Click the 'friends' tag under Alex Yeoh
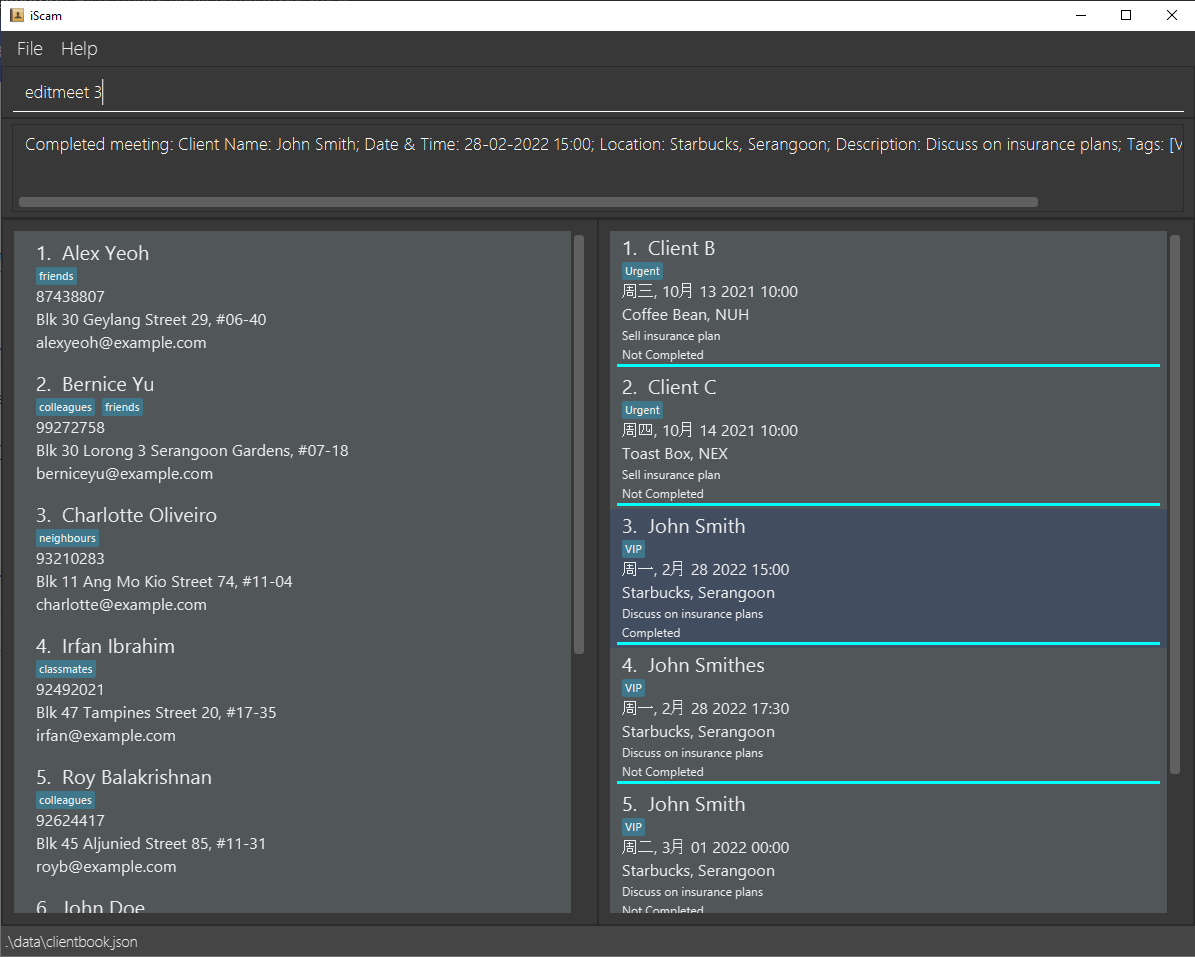 [x=56, y=277]
